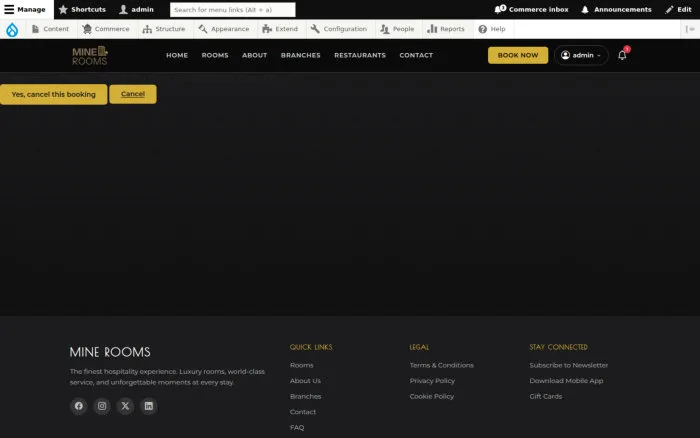Open footer About Us link
Viewport: 700px width, 438px height.
pyautogui.click(x=305, y=381)
